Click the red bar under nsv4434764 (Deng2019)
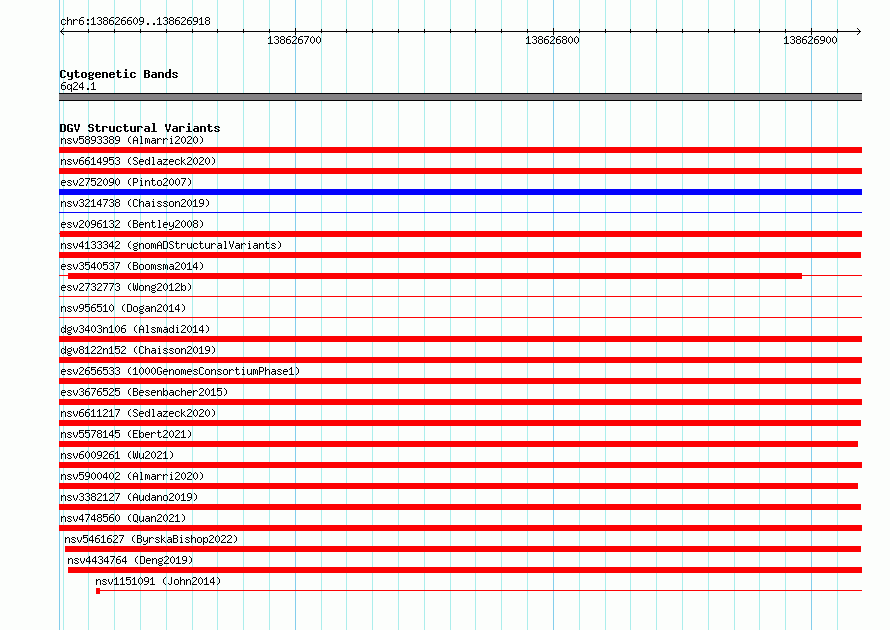This screenshot has height=630, width=890. (x=465, y=570)
